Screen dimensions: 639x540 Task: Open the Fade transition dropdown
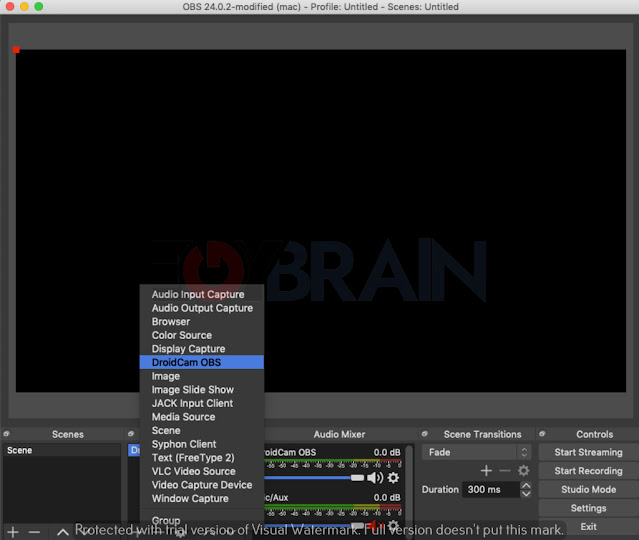click(476, 452)
